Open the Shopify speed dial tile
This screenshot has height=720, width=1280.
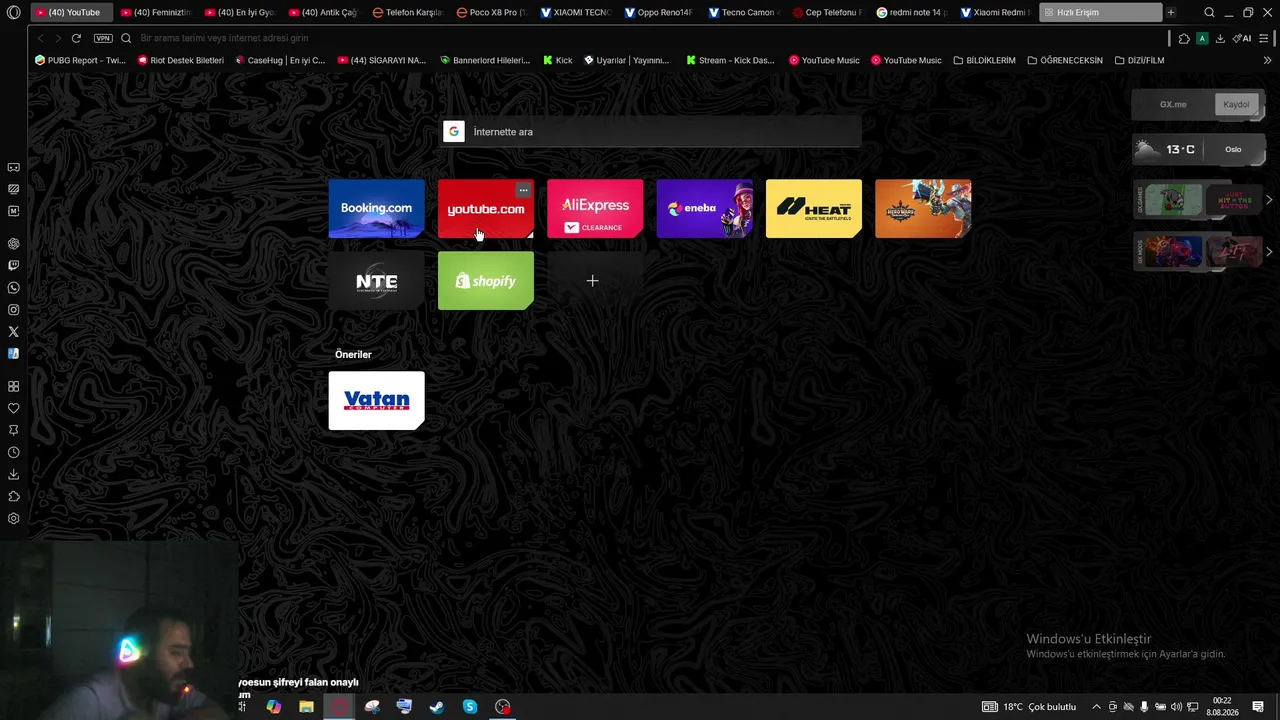[x=486, y=281]
